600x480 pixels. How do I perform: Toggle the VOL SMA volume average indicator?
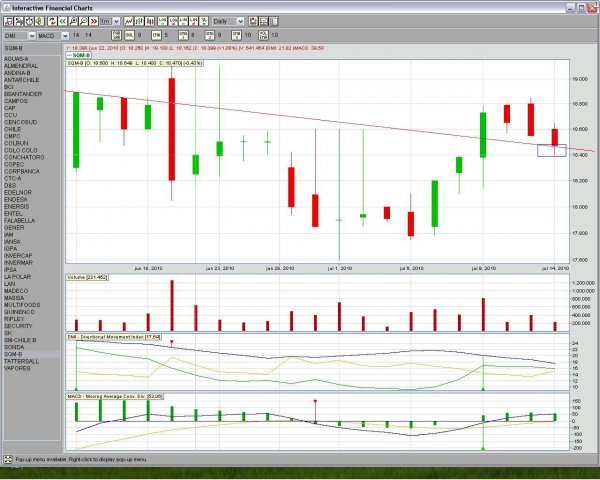tap(263, 35)
